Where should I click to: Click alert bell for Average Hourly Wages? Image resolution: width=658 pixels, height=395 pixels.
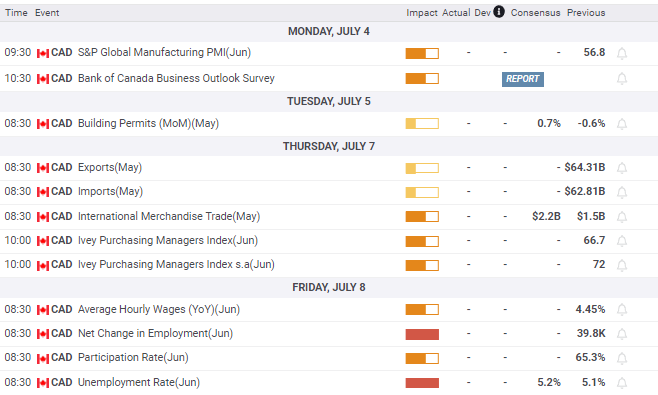(x=622, y=310)
